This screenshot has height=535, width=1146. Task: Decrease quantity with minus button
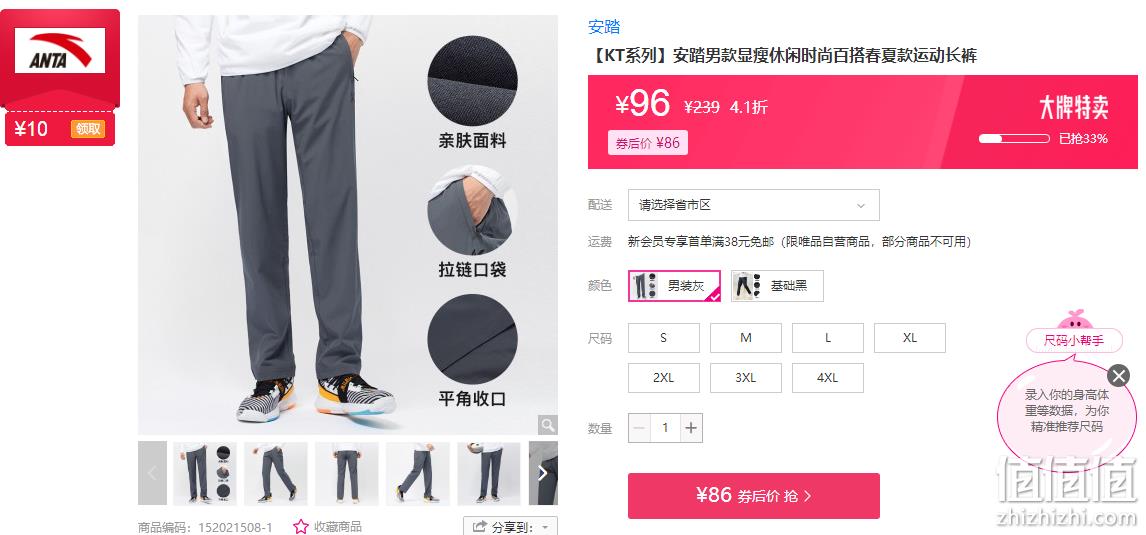(x=640, y=428)
